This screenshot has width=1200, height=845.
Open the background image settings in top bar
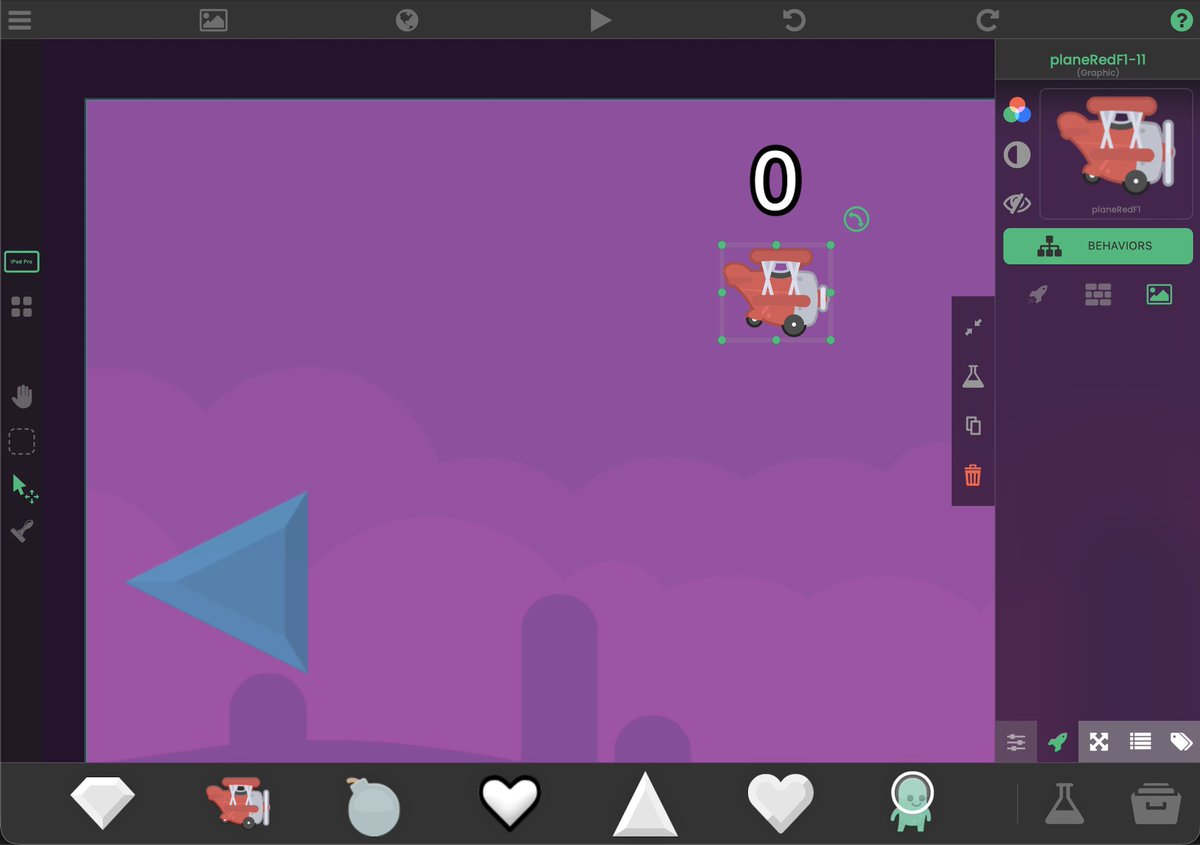(x=213, y=20)
